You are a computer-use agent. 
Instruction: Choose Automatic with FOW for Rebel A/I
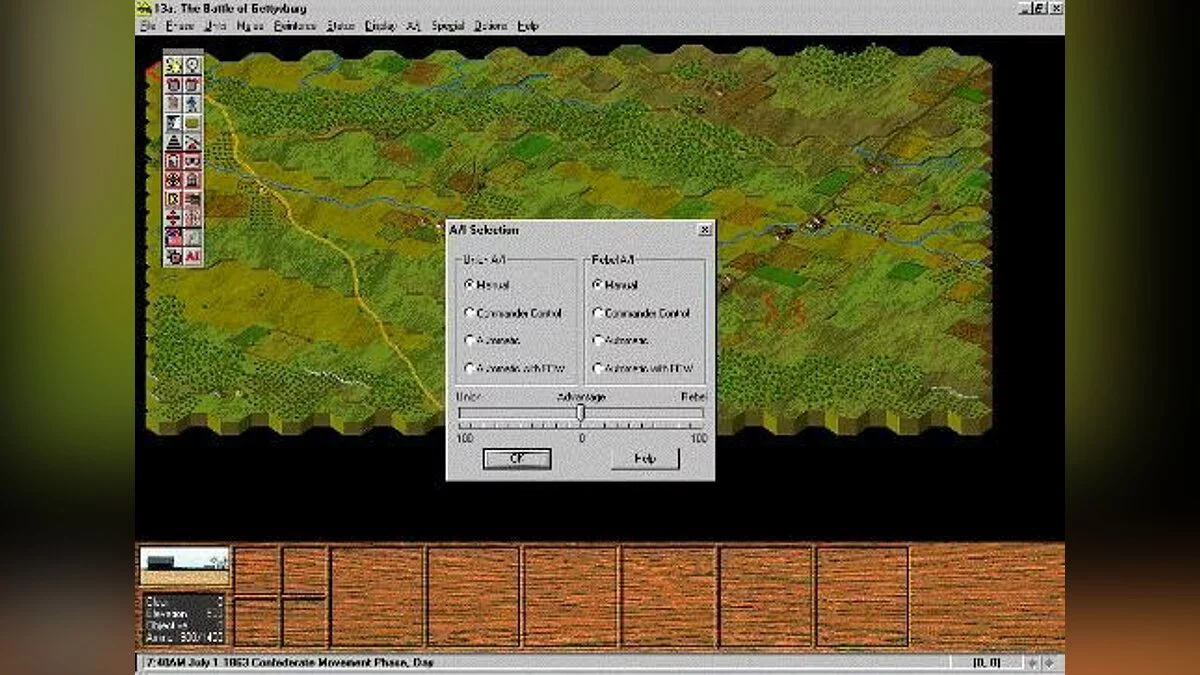point(599,369)
